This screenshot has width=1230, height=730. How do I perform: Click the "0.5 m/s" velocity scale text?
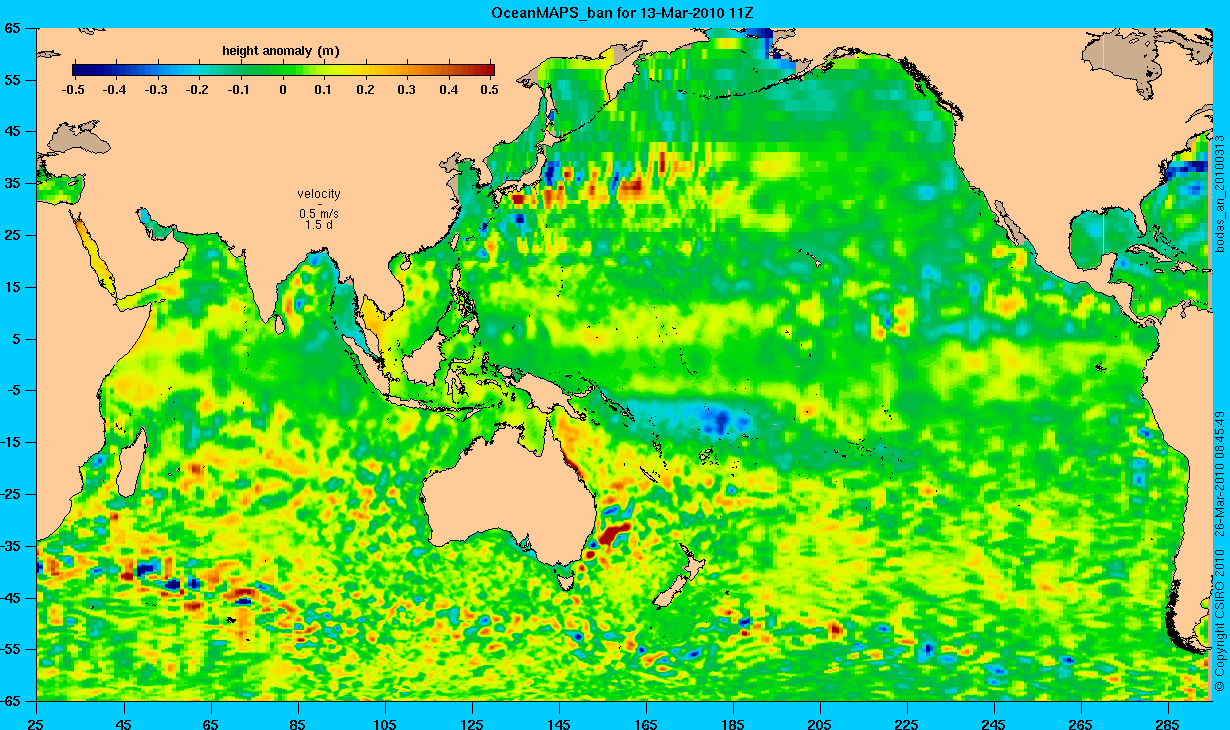[319, 214]
